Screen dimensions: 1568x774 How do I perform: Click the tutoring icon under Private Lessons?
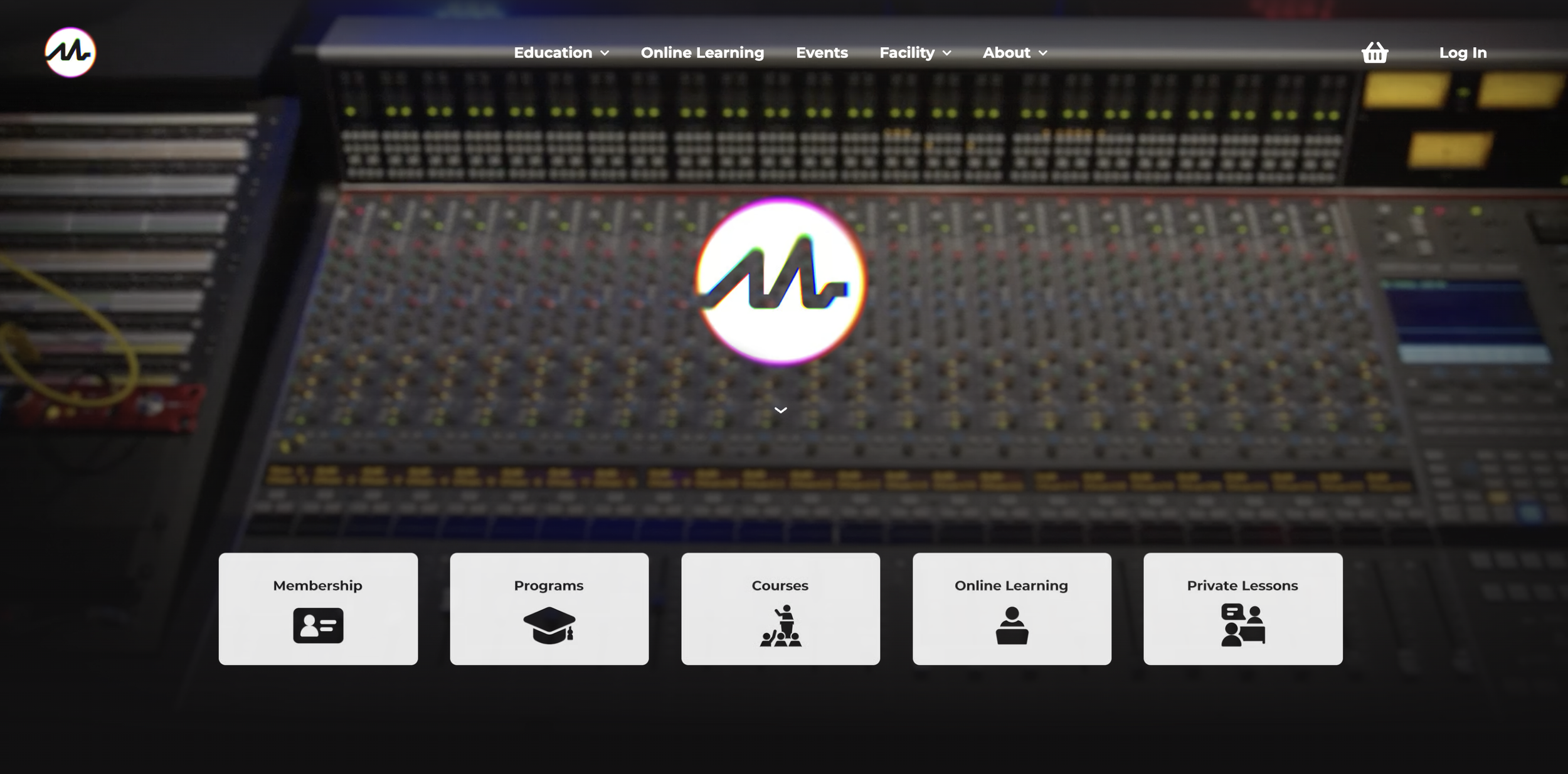[x=1242, y=625]
